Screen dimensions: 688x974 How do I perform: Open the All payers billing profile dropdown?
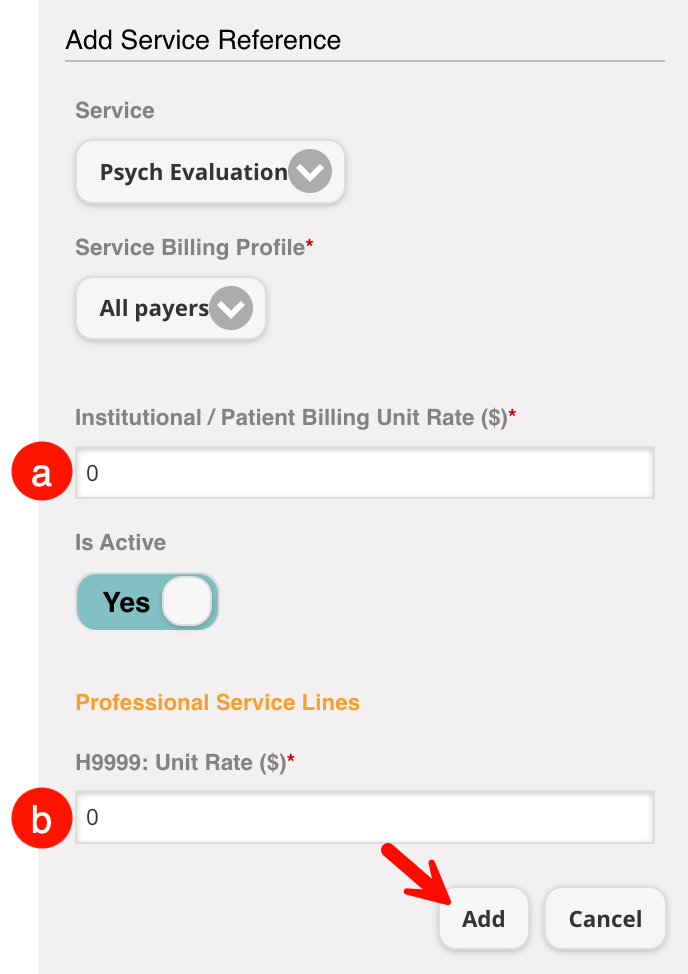click(170, 308)
